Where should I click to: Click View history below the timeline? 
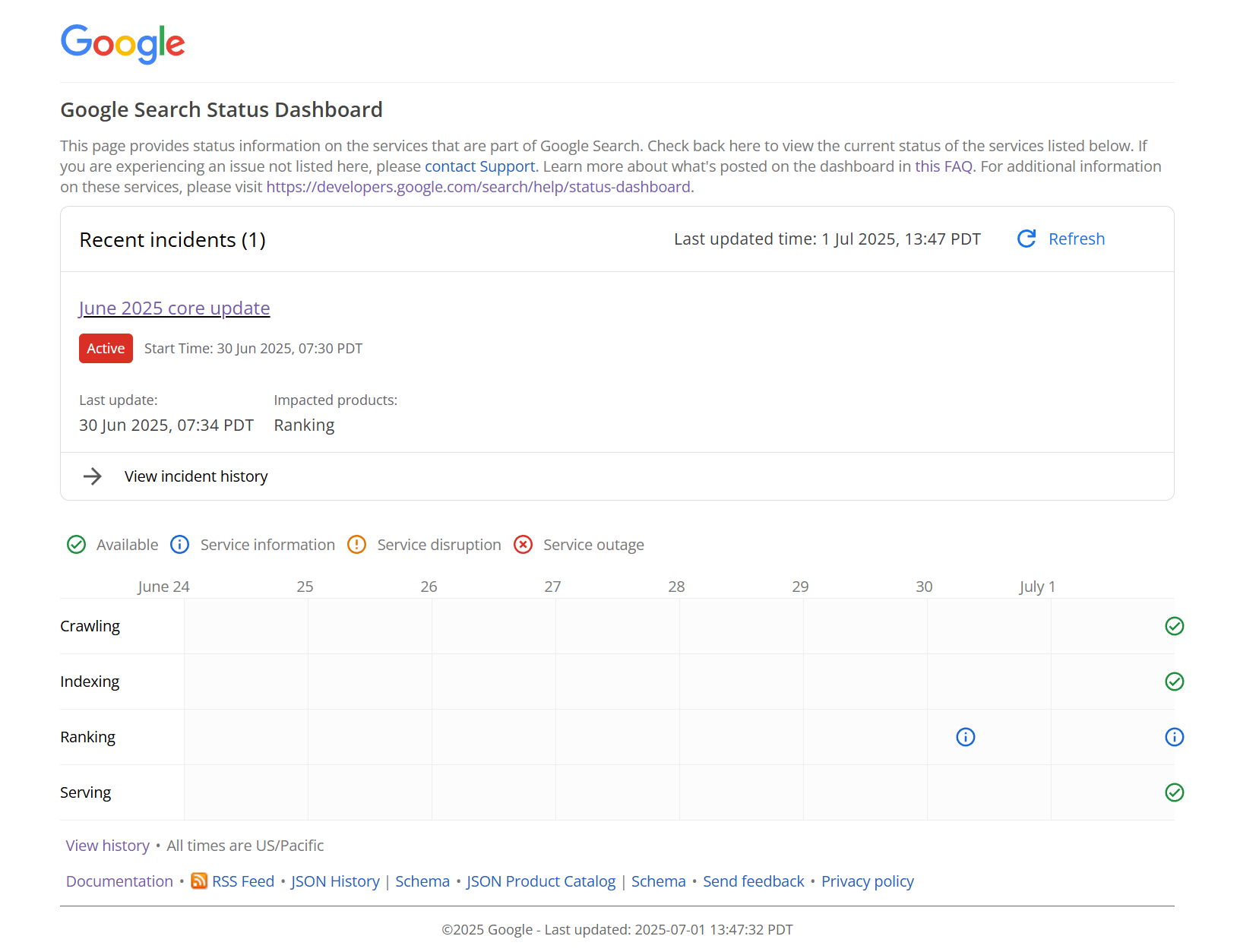[108, 846]
